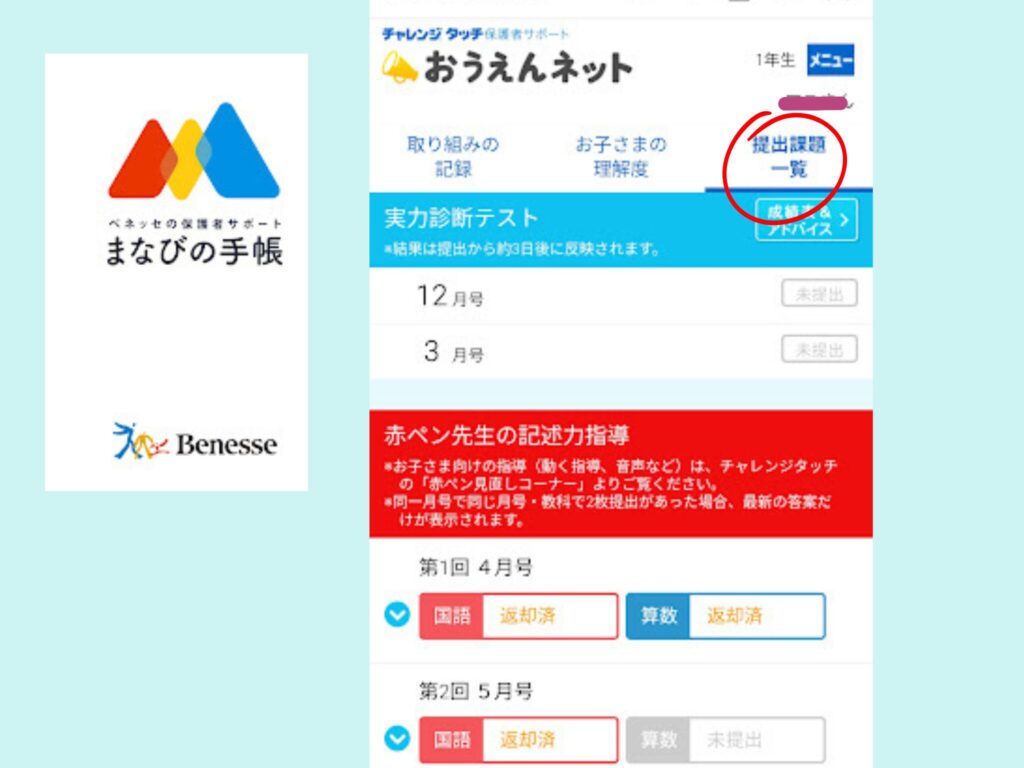Expand the 第2回 5月号 details chevron
The height and width of the screenshot is (768, 1024).
coord(398,740)
